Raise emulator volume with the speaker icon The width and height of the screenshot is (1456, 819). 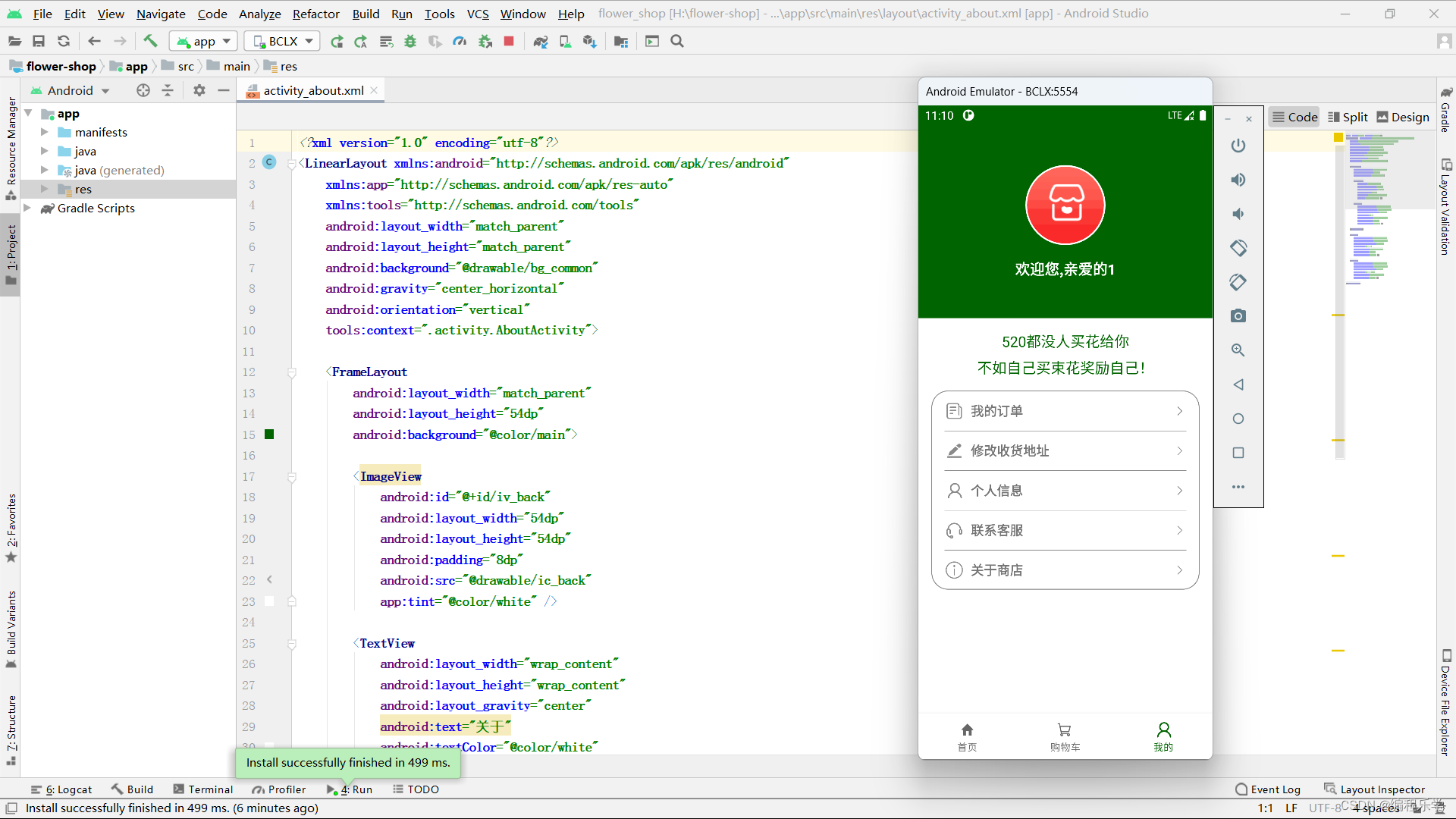1238,180
